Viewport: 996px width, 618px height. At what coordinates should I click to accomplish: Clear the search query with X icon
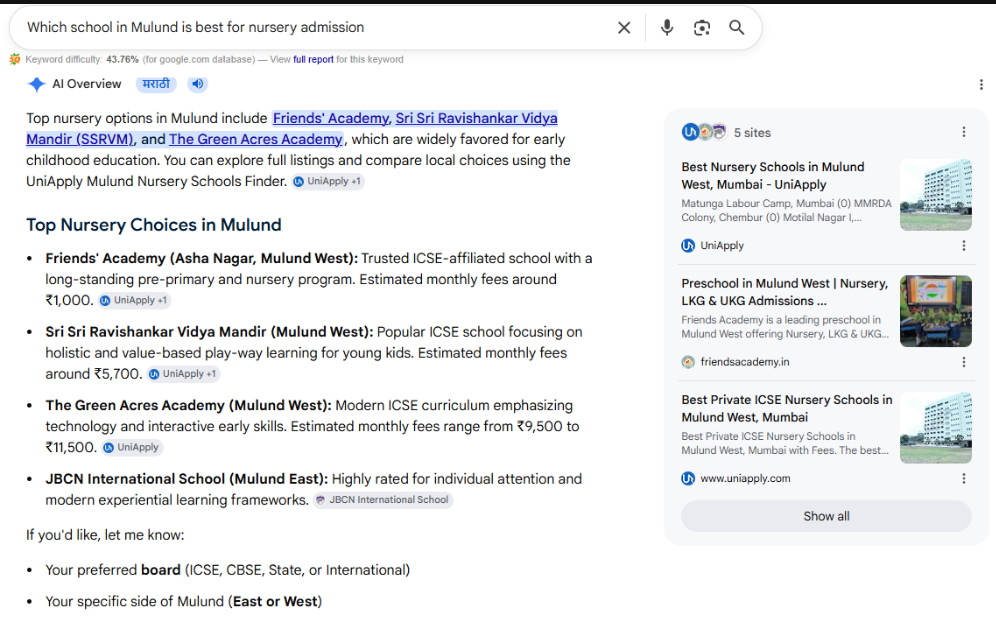pyautogui.click(x=624, y=27)
